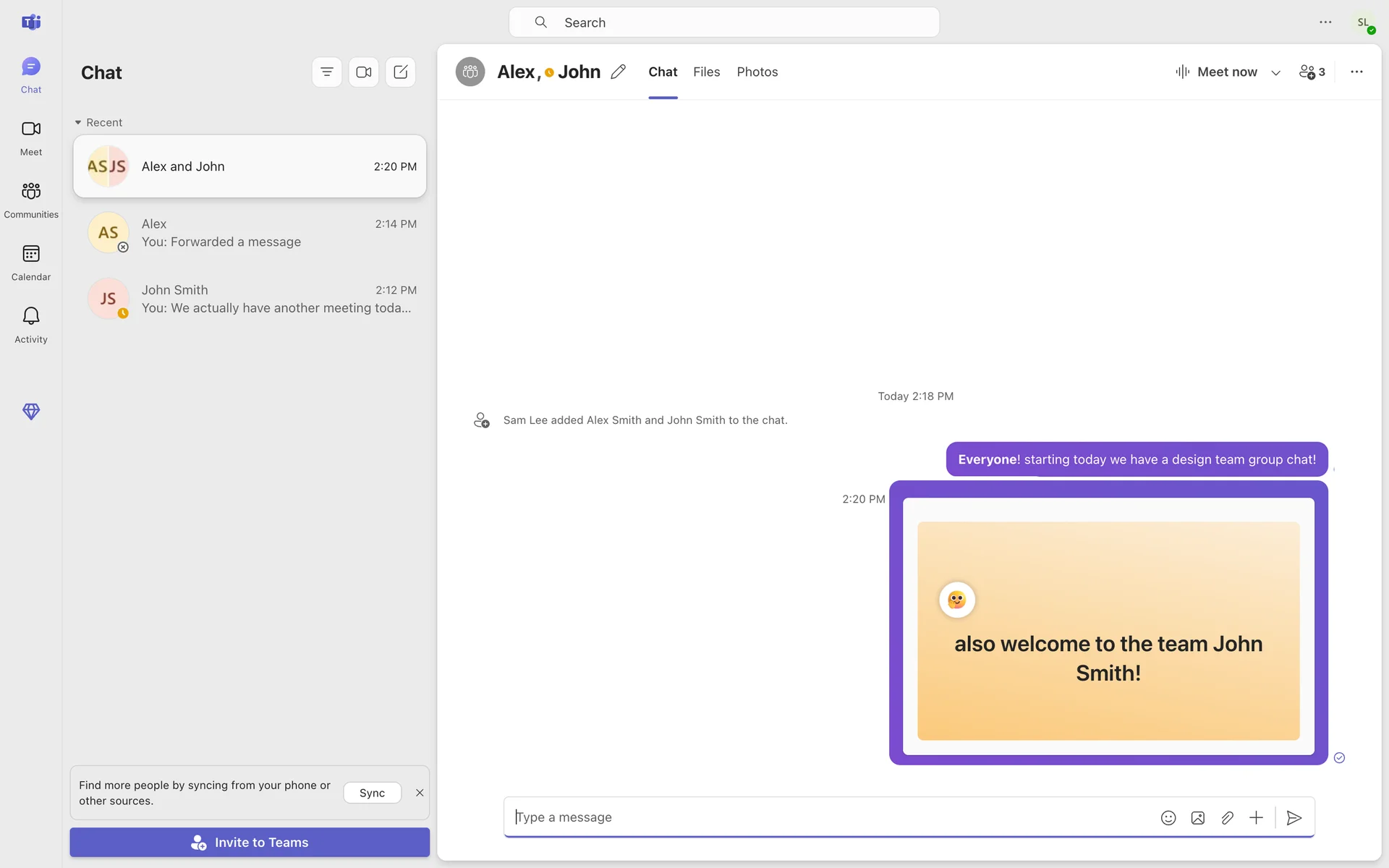The image size is (1389, 868).
Task: Switch to the Files tab
Action: [706, 72]
